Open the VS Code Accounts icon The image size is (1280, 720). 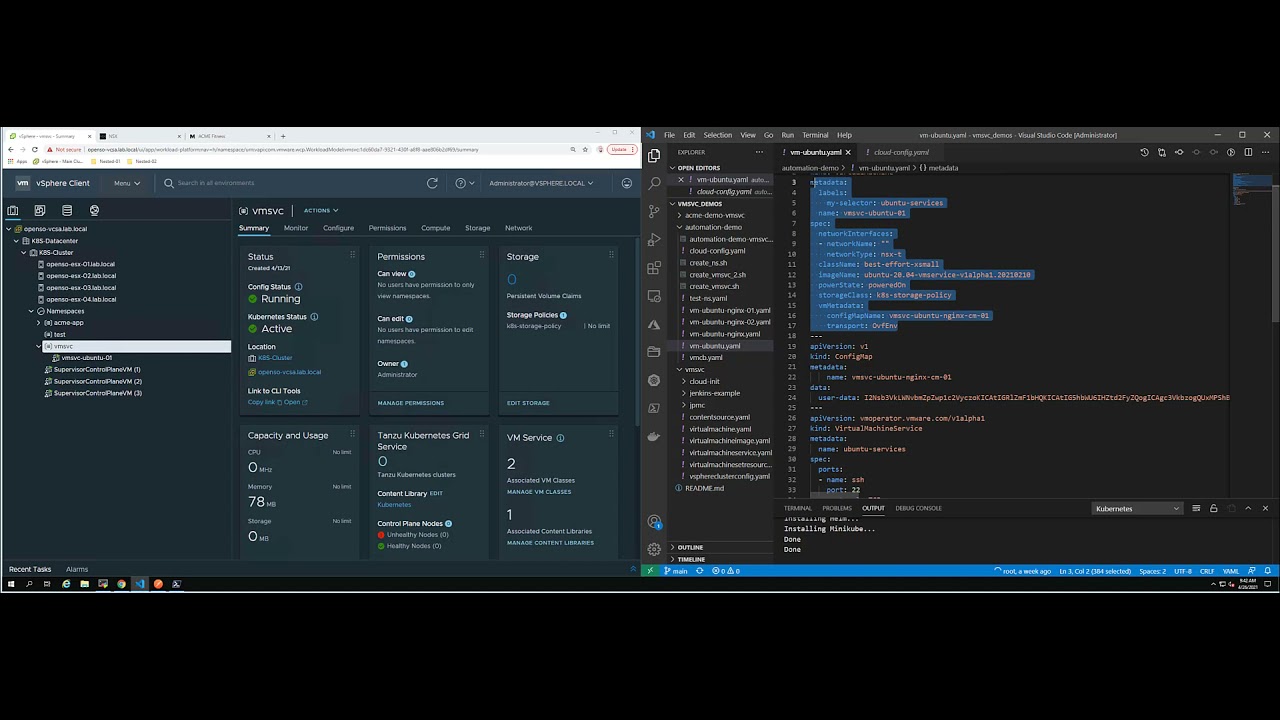tap(654, 521)
